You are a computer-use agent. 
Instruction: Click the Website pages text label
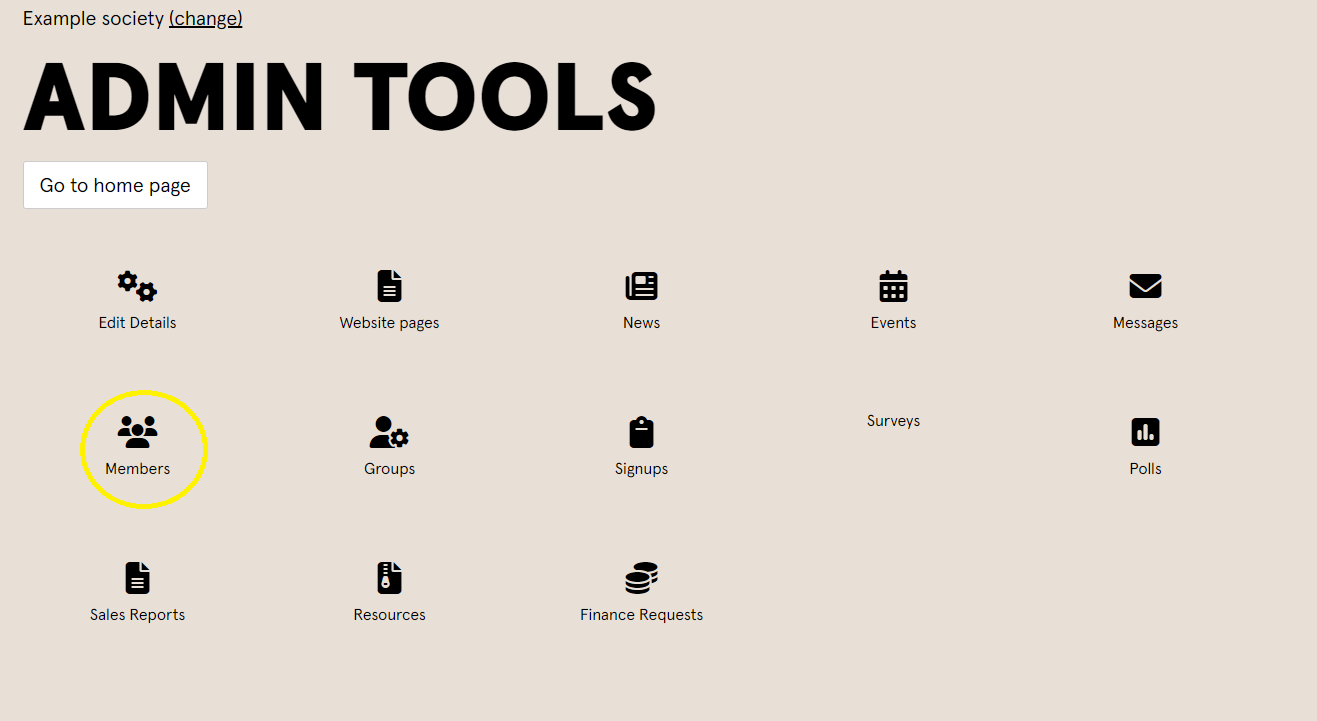389,323
